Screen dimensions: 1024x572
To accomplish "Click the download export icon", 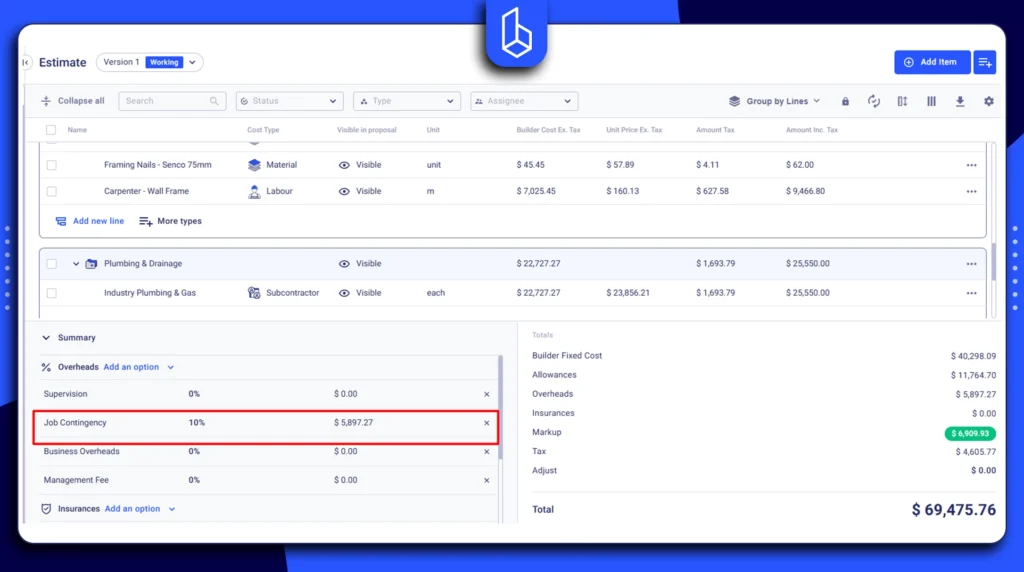I will coord(960,101).
